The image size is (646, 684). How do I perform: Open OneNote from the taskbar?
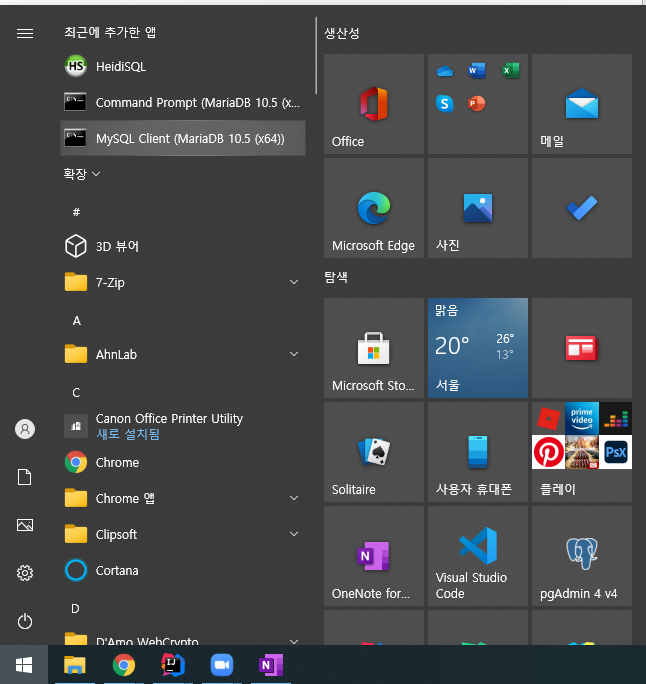point(271,665)
